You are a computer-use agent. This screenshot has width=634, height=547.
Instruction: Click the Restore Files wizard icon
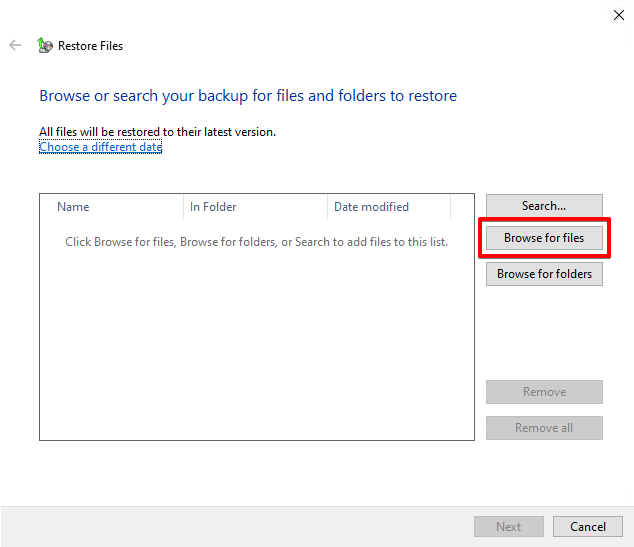45,45
